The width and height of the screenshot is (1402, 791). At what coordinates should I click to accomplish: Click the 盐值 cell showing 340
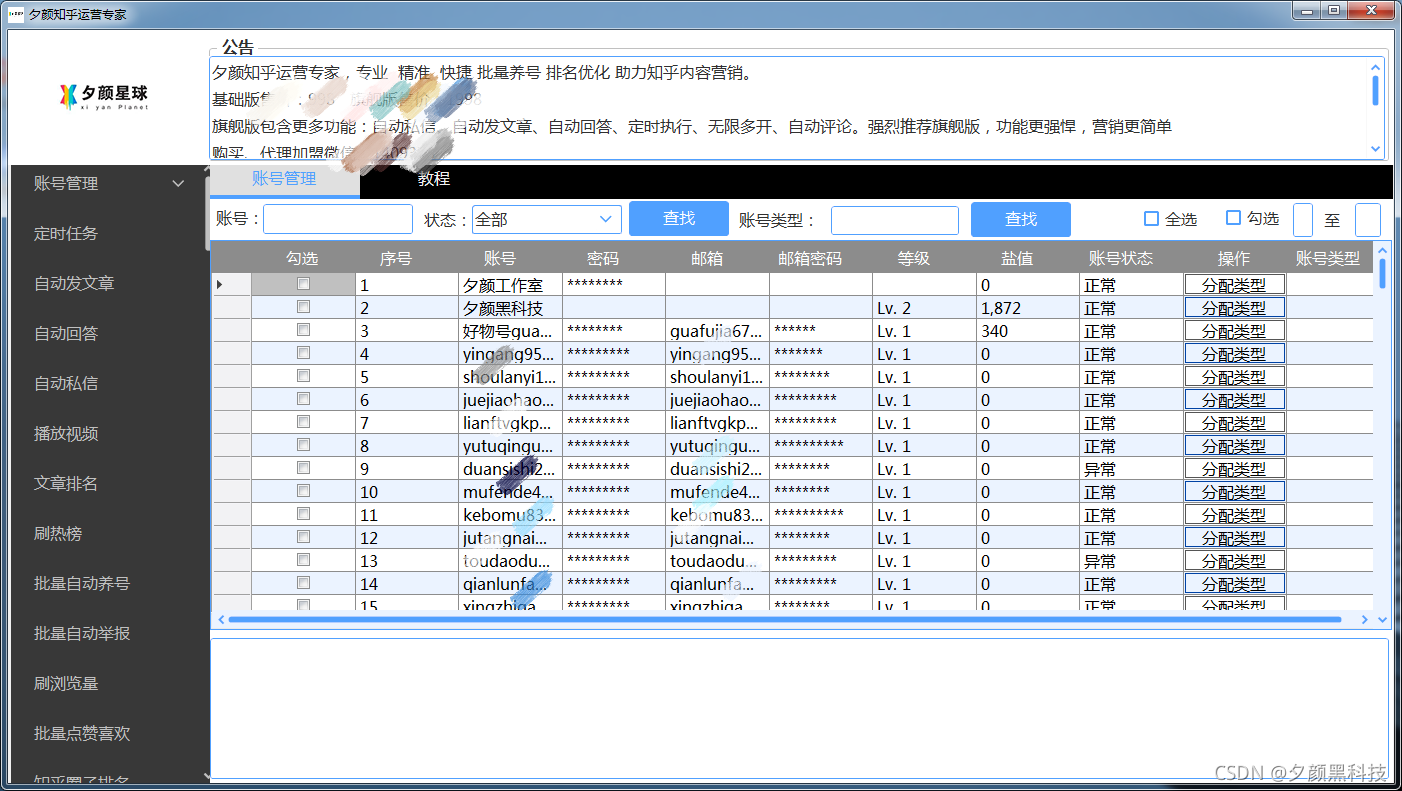(1028, 330)
